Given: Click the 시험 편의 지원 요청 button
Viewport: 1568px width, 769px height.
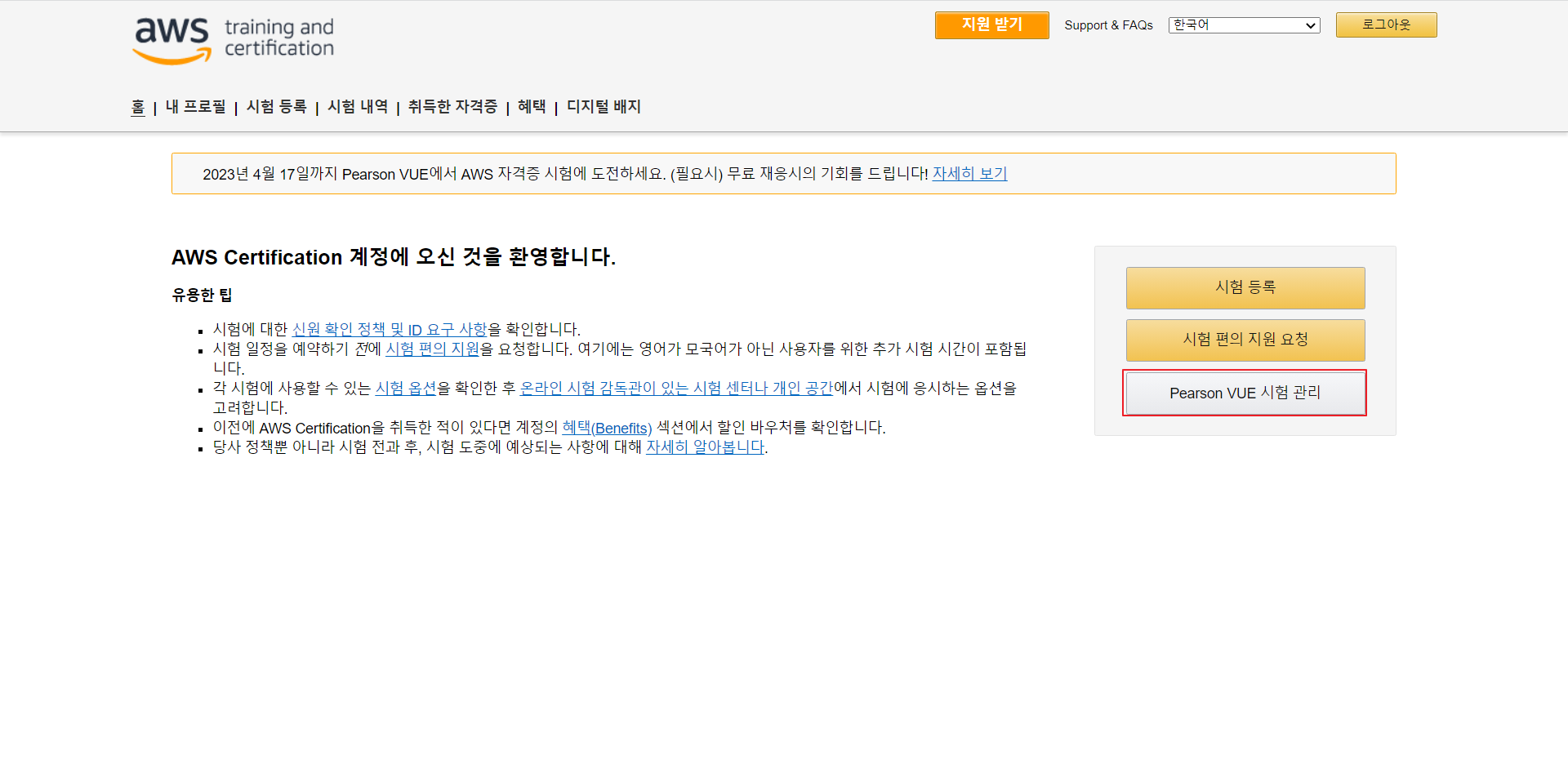Looking at the screenshot, I should pyautogui.click(x=1245, y=340).
